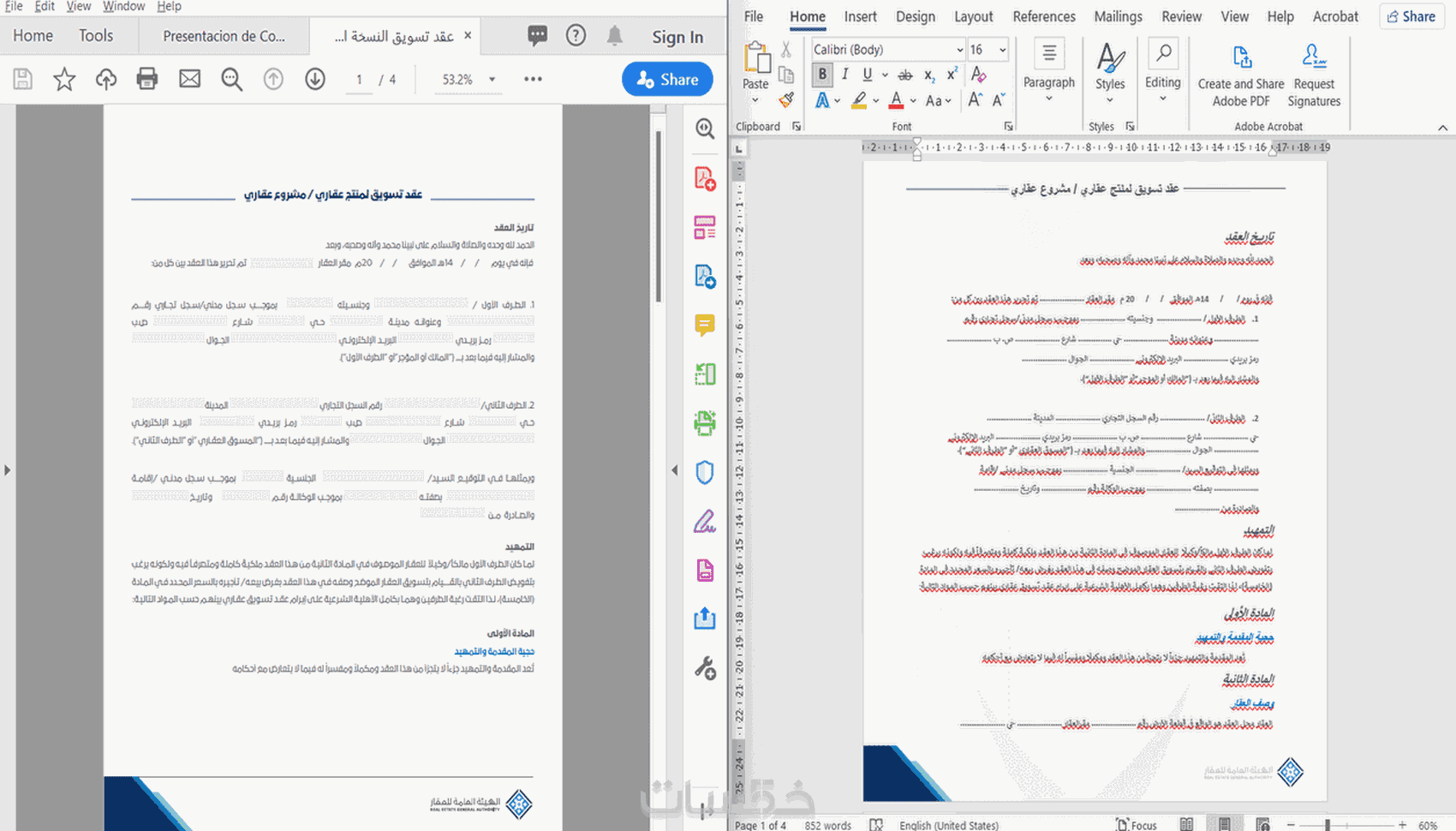Toggle Superscript in Word ribbon

[952, 75]
